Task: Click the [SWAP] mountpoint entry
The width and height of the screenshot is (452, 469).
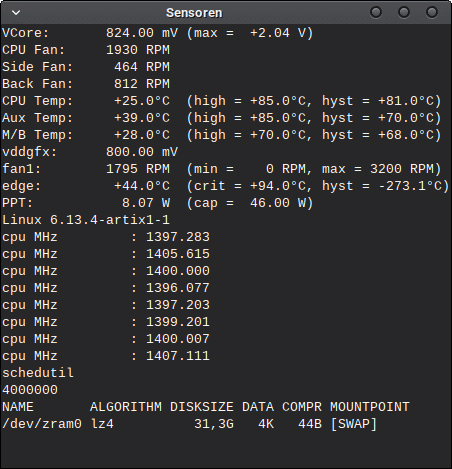Action: coord(354,424)
